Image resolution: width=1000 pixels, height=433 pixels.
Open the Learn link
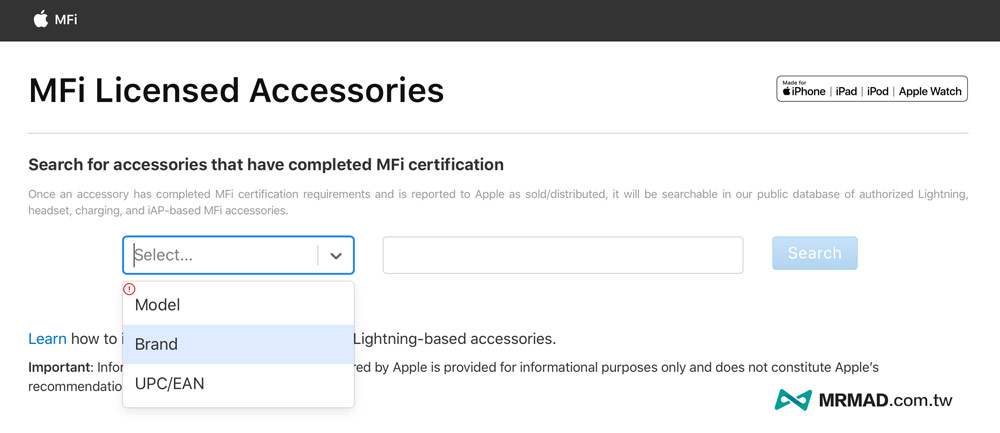click(47, 339)
